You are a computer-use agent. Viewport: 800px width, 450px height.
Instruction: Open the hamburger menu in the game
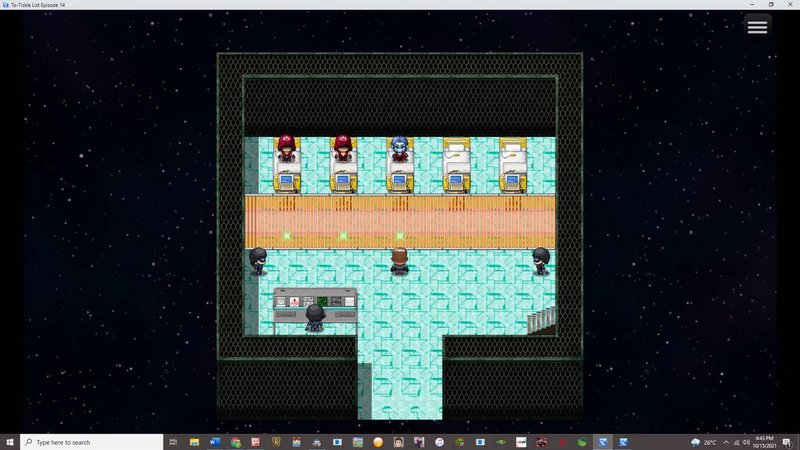click(757, 27)
